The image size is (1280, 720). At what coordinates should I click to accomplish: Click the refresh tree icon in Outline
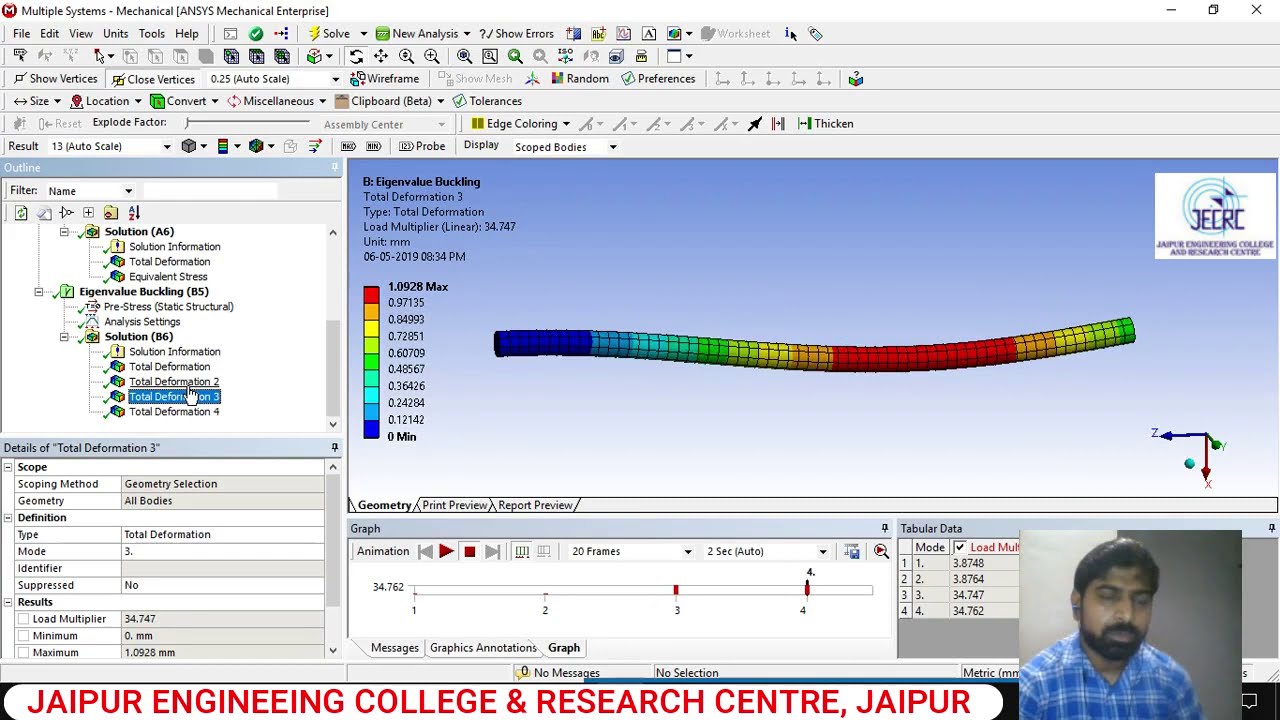coord(21,212)
